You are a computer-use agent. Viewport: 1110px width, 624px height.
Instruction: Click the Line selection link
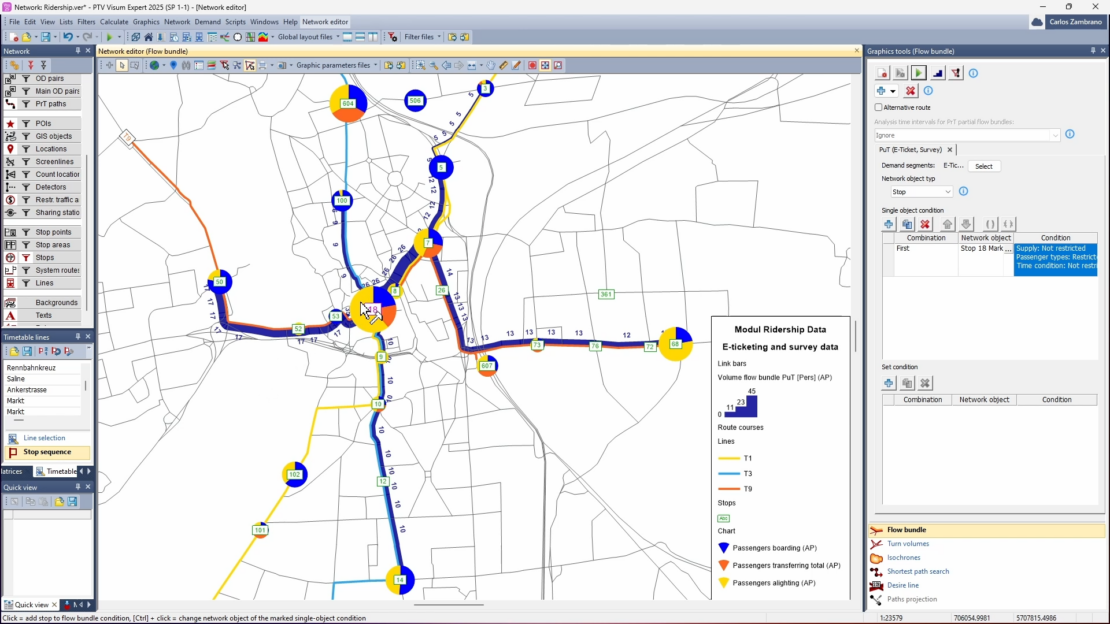pos(44,438)
